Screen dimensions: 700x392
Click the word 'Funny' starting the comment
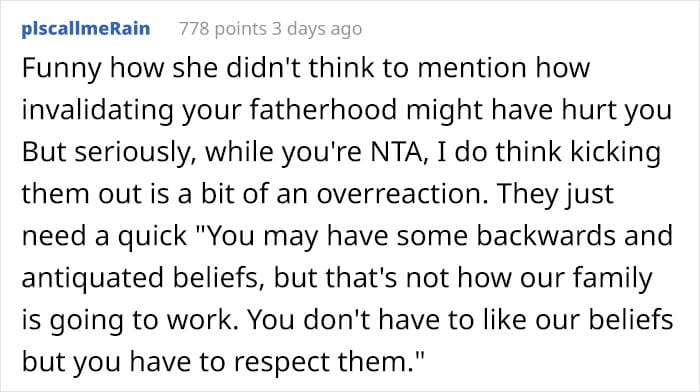[62, 69]
